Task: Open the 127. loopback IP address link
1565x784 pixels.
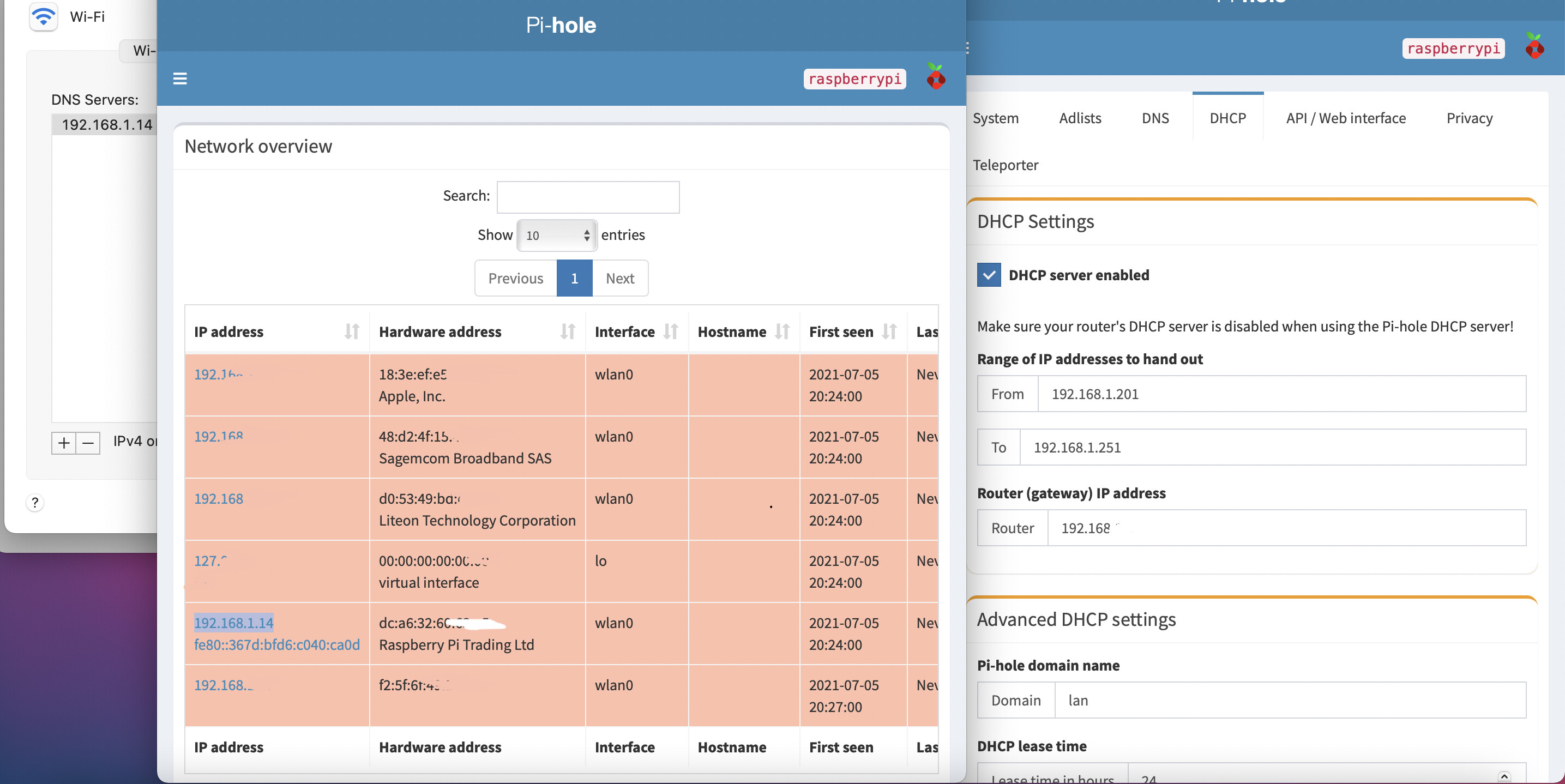Action: pyautogui.click(x=211, y=561)
